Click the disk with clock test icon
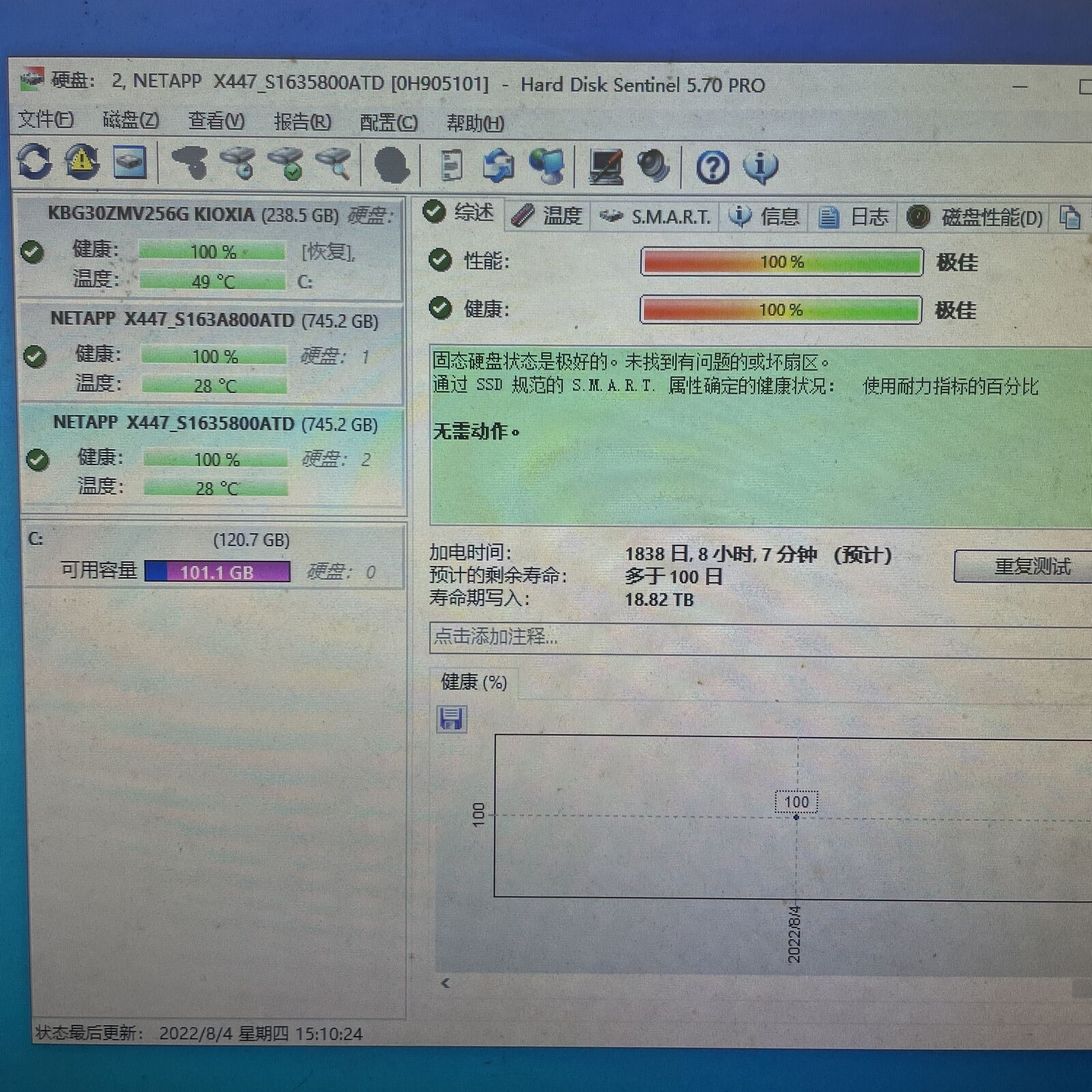This screenshot has height=1092, width=1092. coord(238,164)
